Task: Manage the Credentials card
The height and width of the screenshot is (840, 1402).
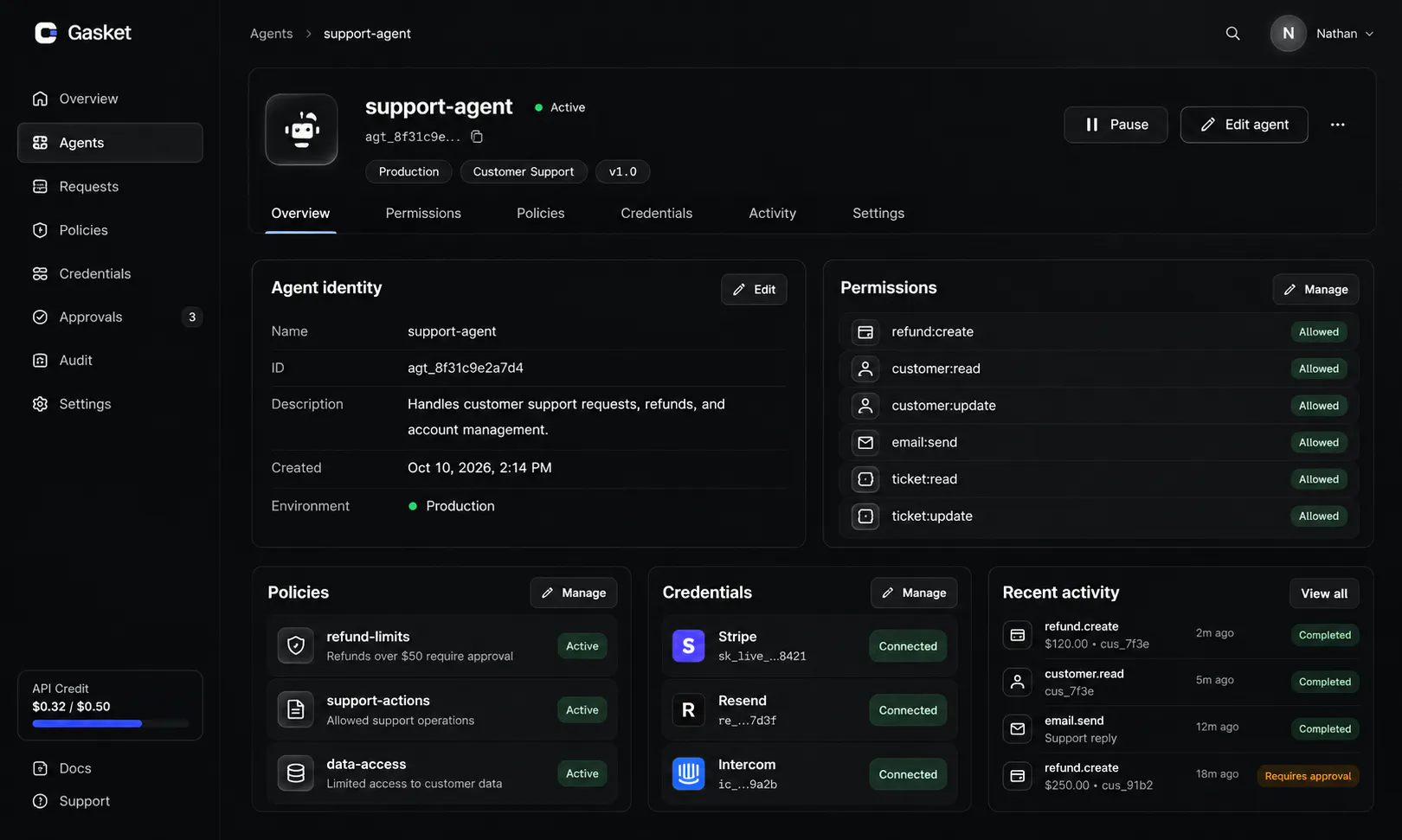Action: 914,593
